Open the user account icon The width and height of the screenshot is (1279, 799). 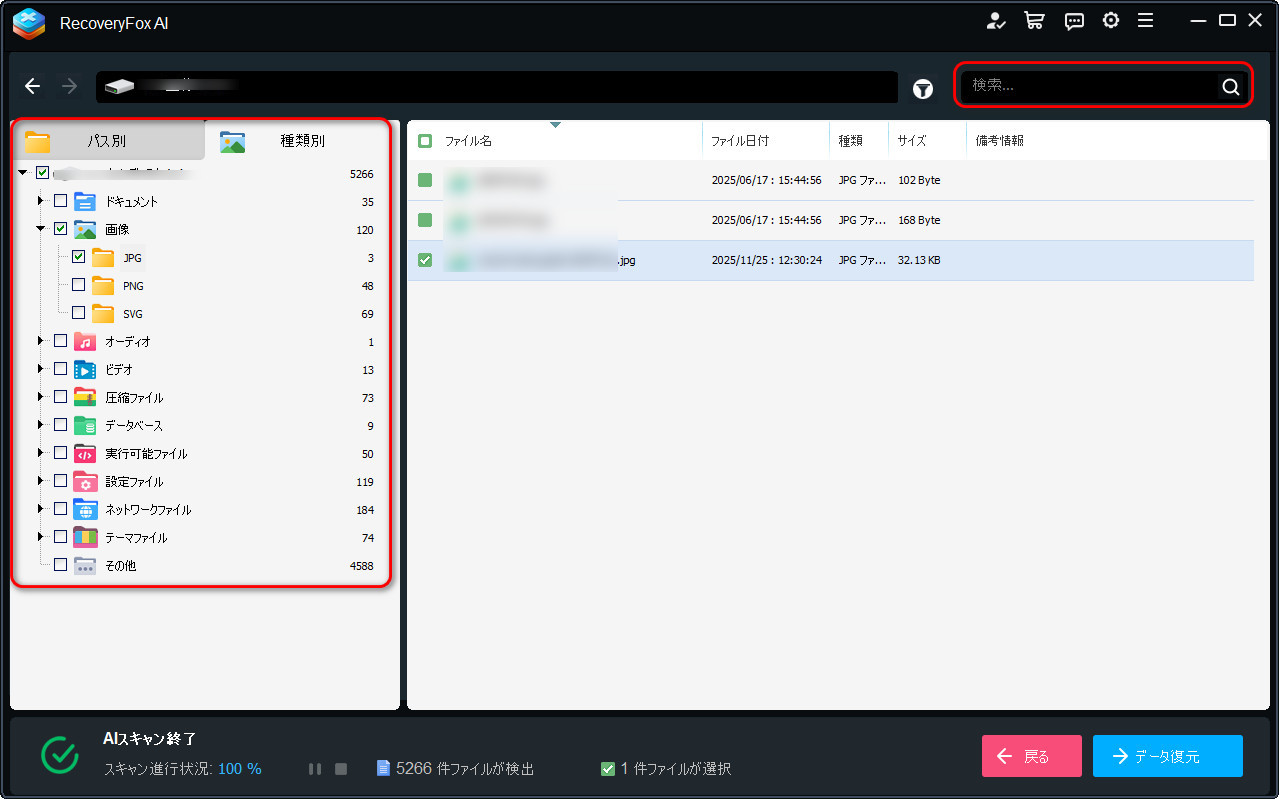click(996, 21)
